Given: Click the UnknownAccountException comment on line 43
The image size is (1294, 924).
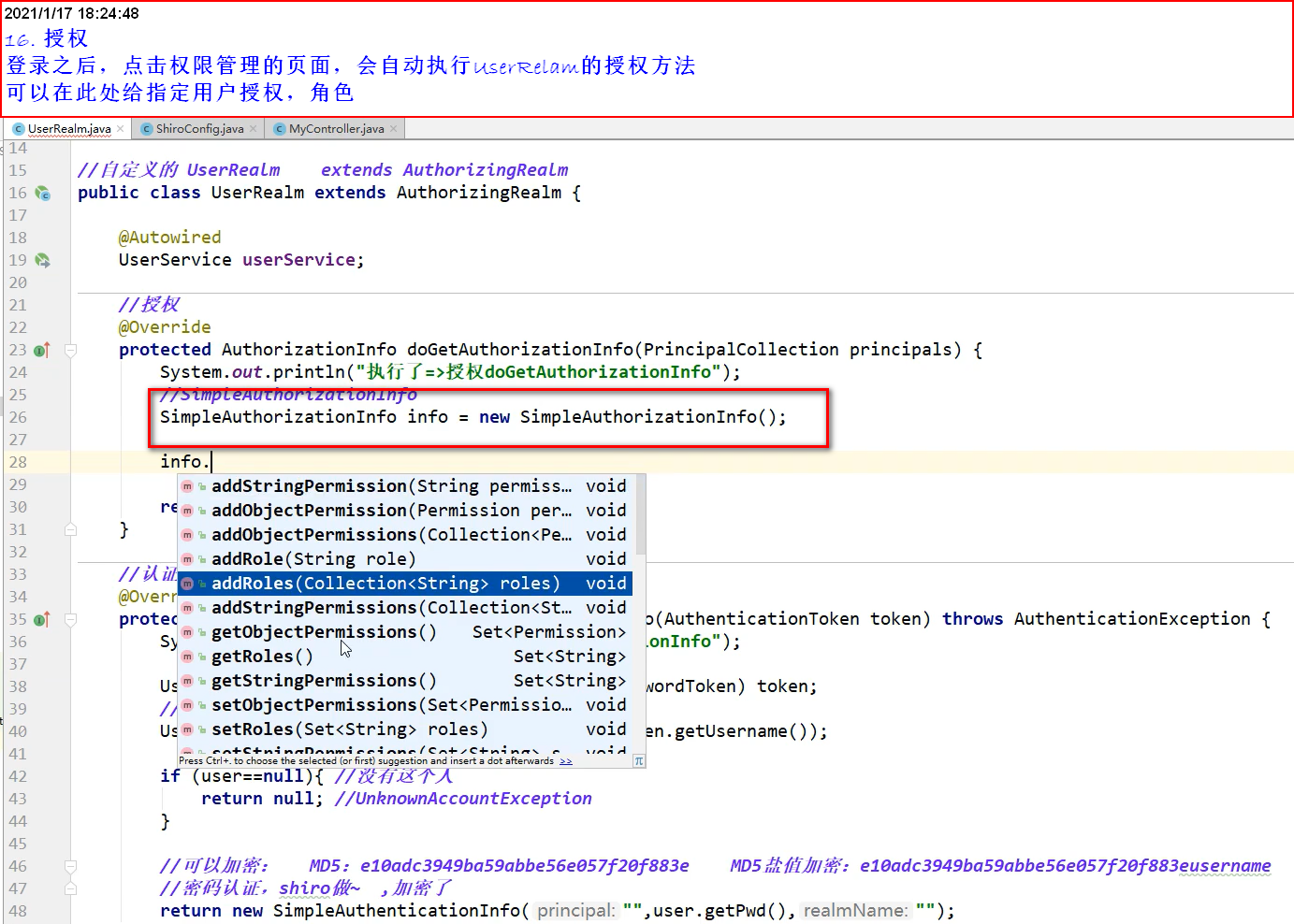Looking at the screenshot, I should coord(463,799).
